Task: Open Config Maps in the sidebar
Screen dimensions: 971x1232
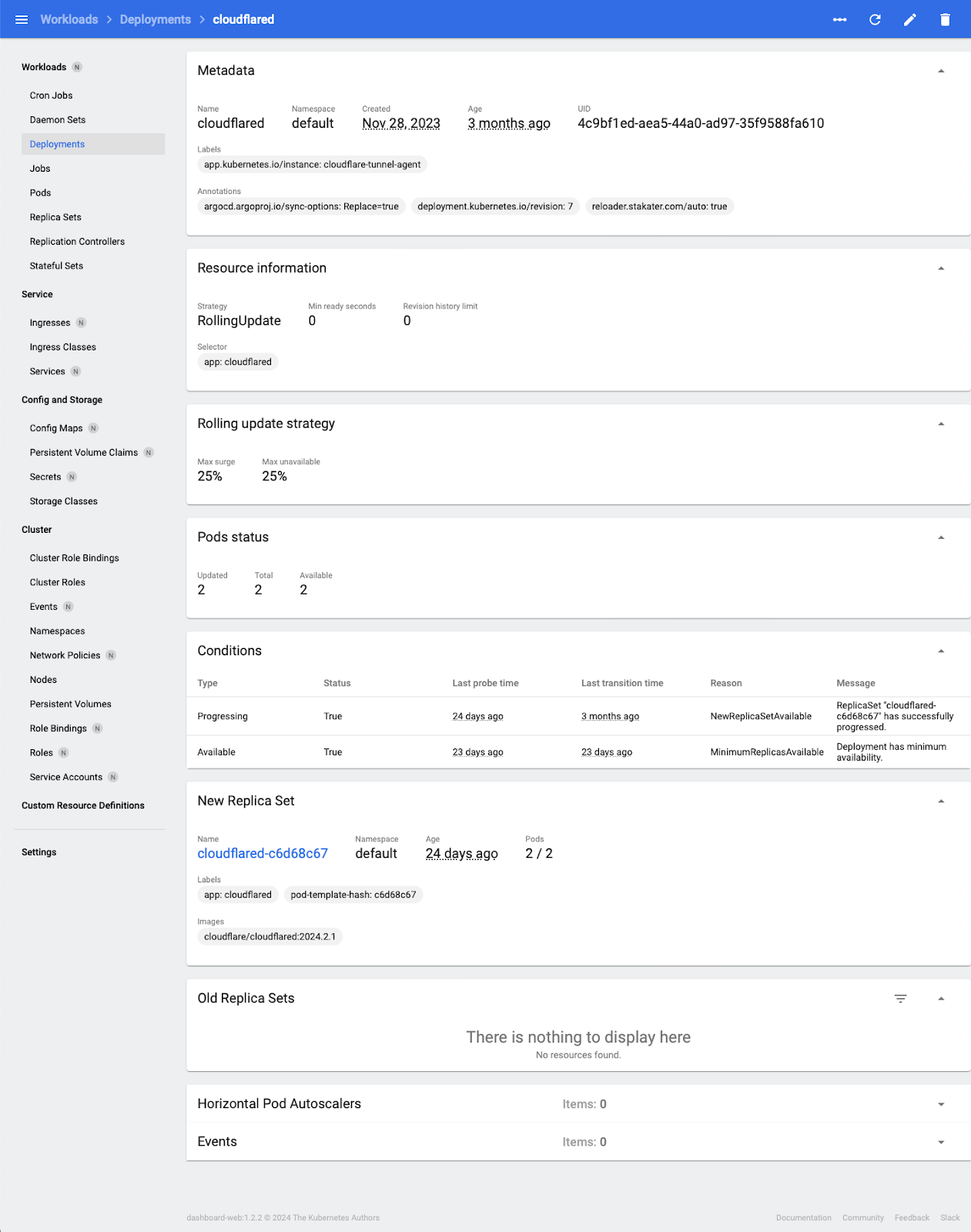Action: pos(56,428)
